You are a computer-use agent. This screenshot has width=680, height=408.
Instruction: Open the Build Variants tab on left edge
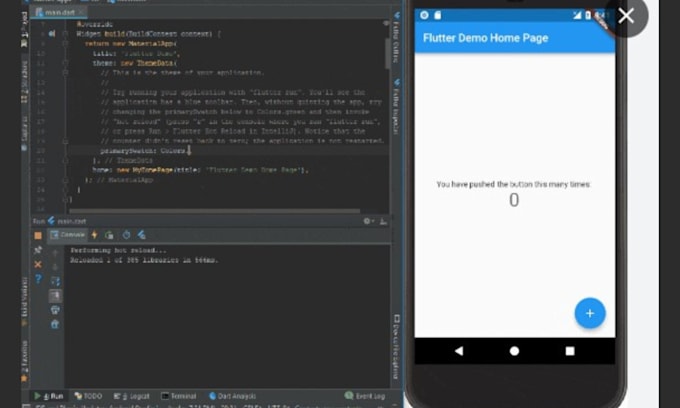25,302
